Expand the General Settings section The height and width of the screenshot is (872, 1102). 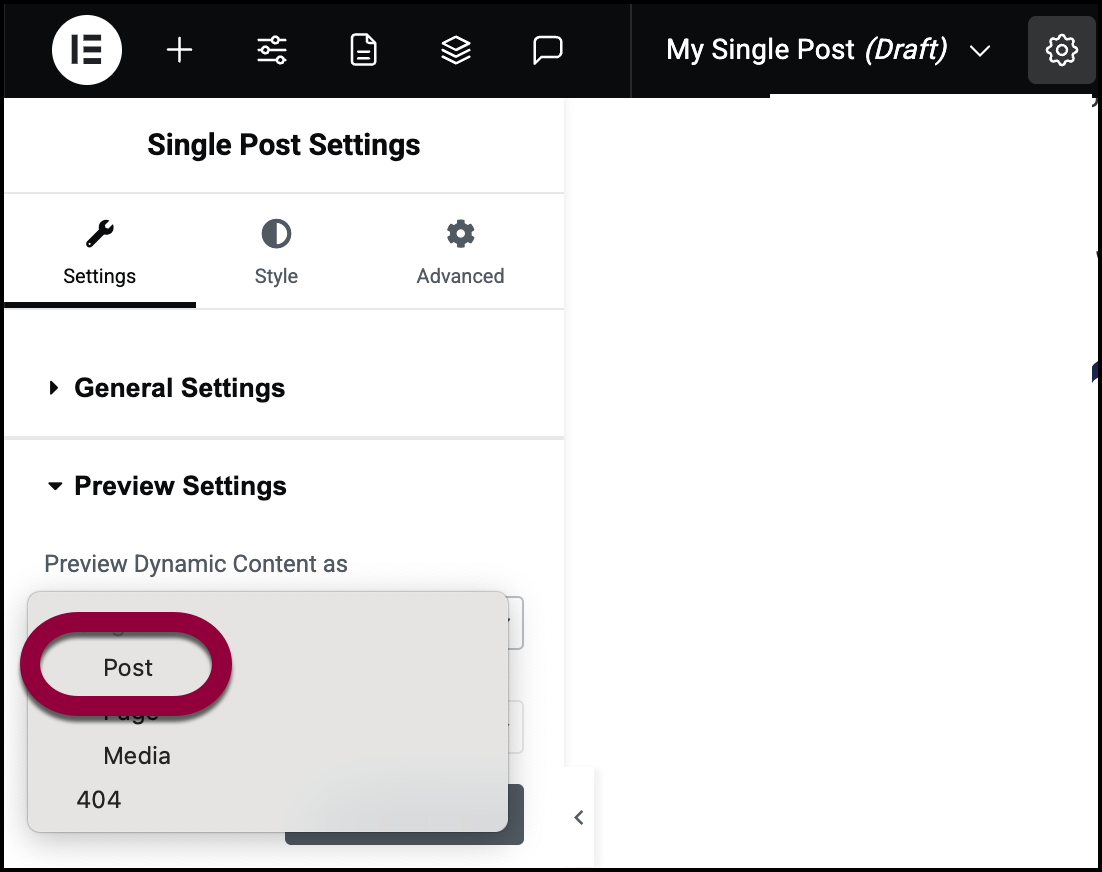pos(179,388)
